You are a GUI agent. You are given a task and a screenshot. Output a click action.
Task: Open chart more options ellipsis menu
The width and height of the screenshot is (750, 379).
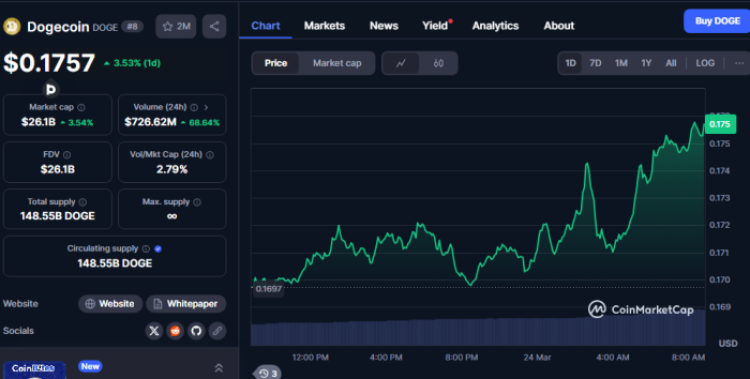(x=739, y=63)
